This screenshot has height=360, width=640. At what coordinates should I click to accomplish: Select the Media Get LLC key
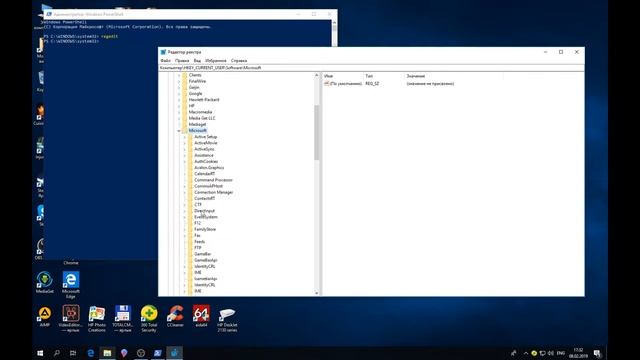click(202, 118)
